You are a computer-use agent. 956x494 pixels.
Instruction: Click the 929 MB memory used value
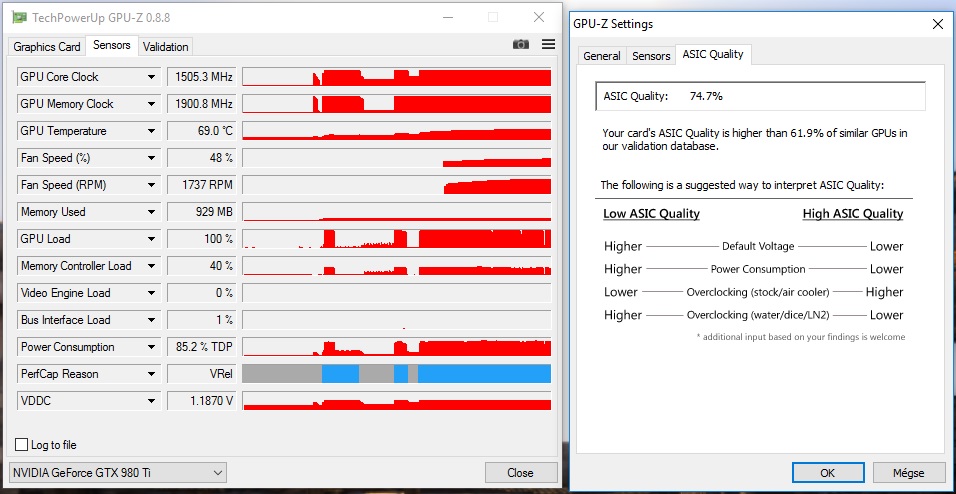click(x=202, y=212)
